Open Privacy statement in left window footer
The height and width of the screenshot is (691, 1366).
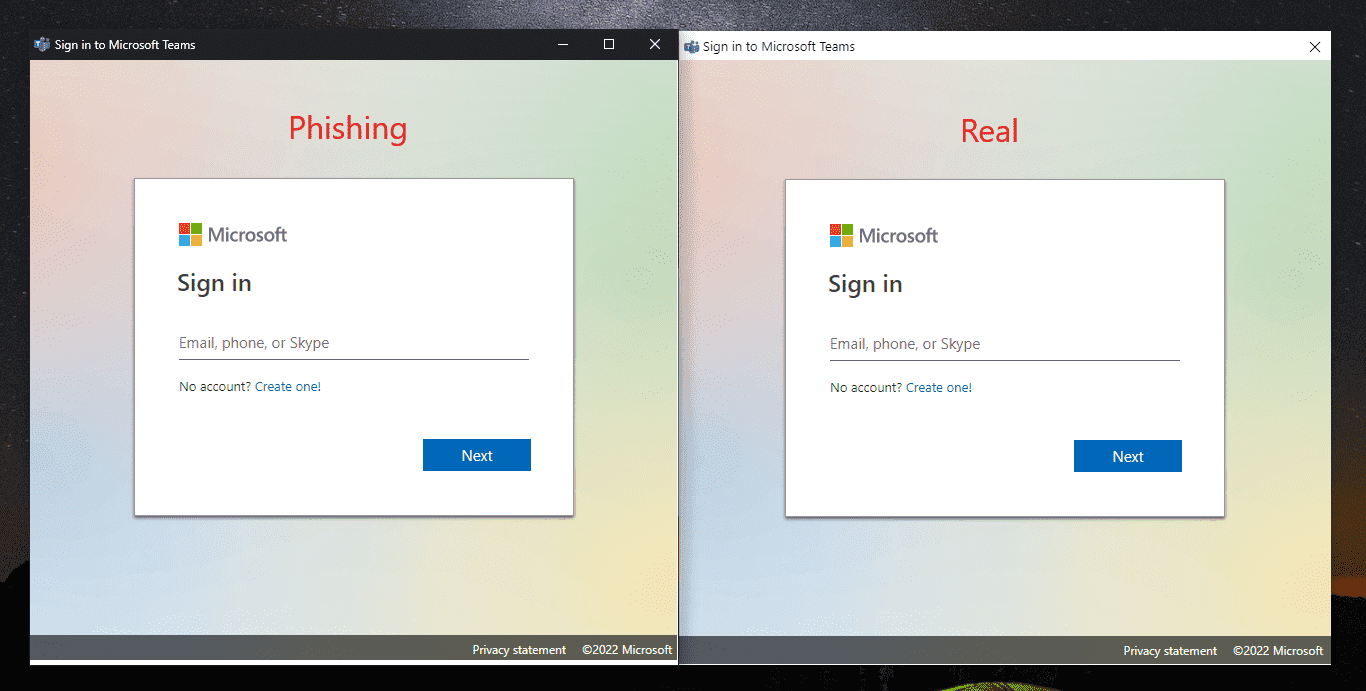tap(519, 650)
